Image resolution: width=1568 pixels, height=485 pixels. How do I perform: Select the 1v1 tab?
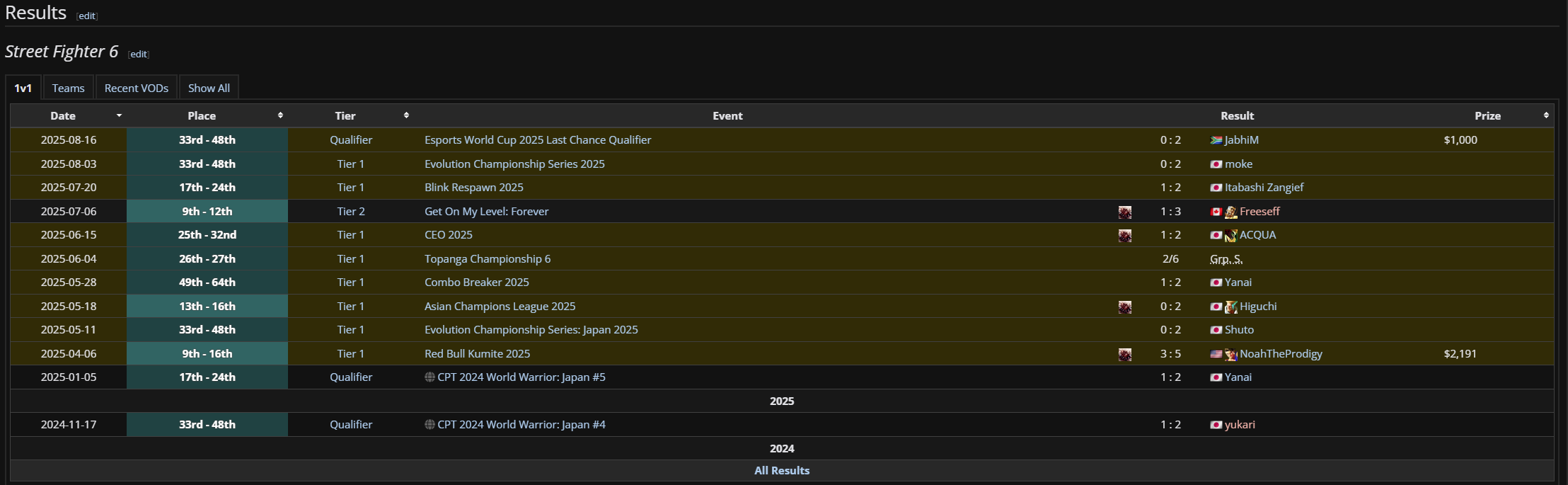coord(23,88)
